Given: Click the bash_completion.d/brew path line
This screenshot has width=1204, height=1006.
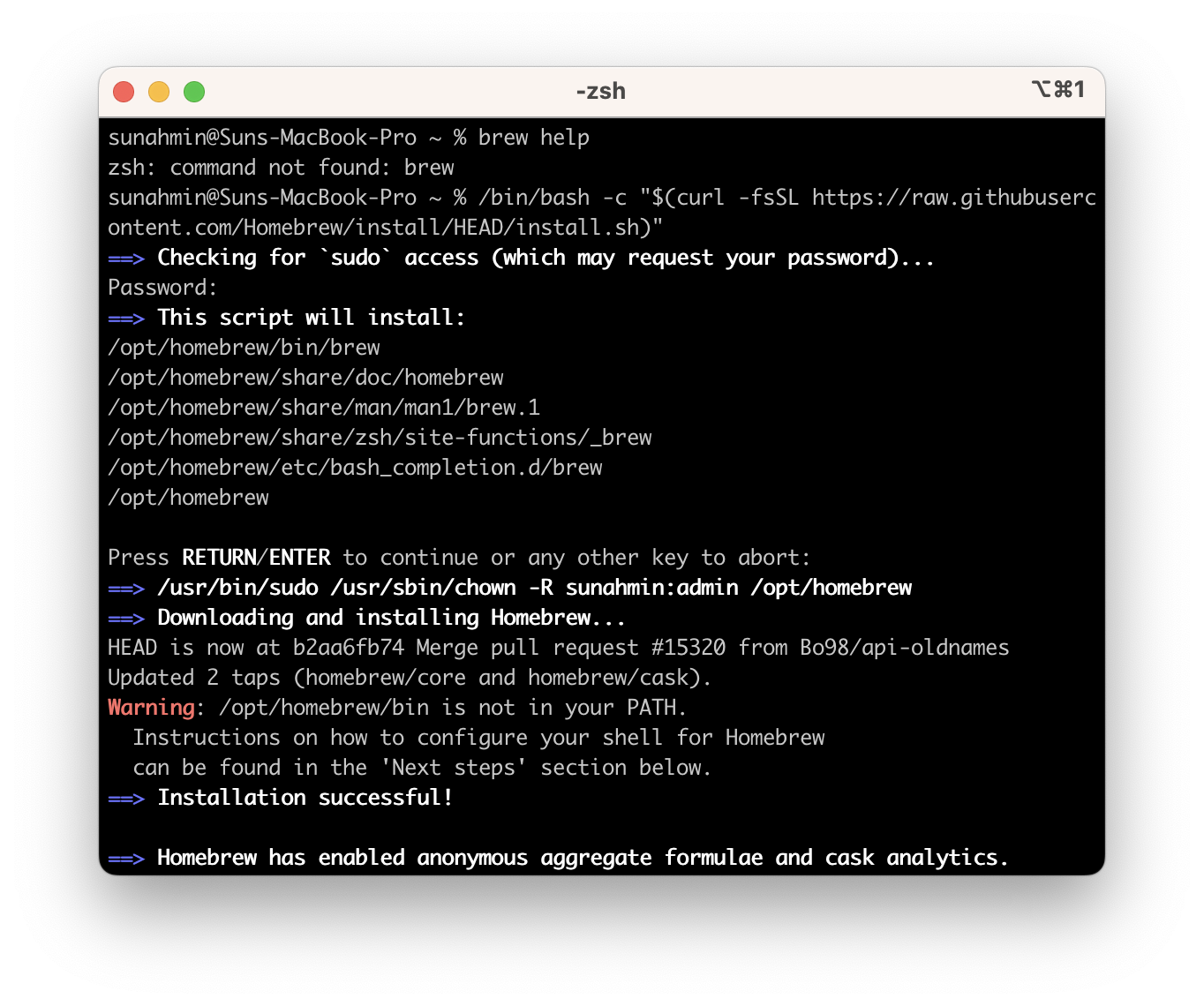Looking at the screenshot, I should pos(355,468).
